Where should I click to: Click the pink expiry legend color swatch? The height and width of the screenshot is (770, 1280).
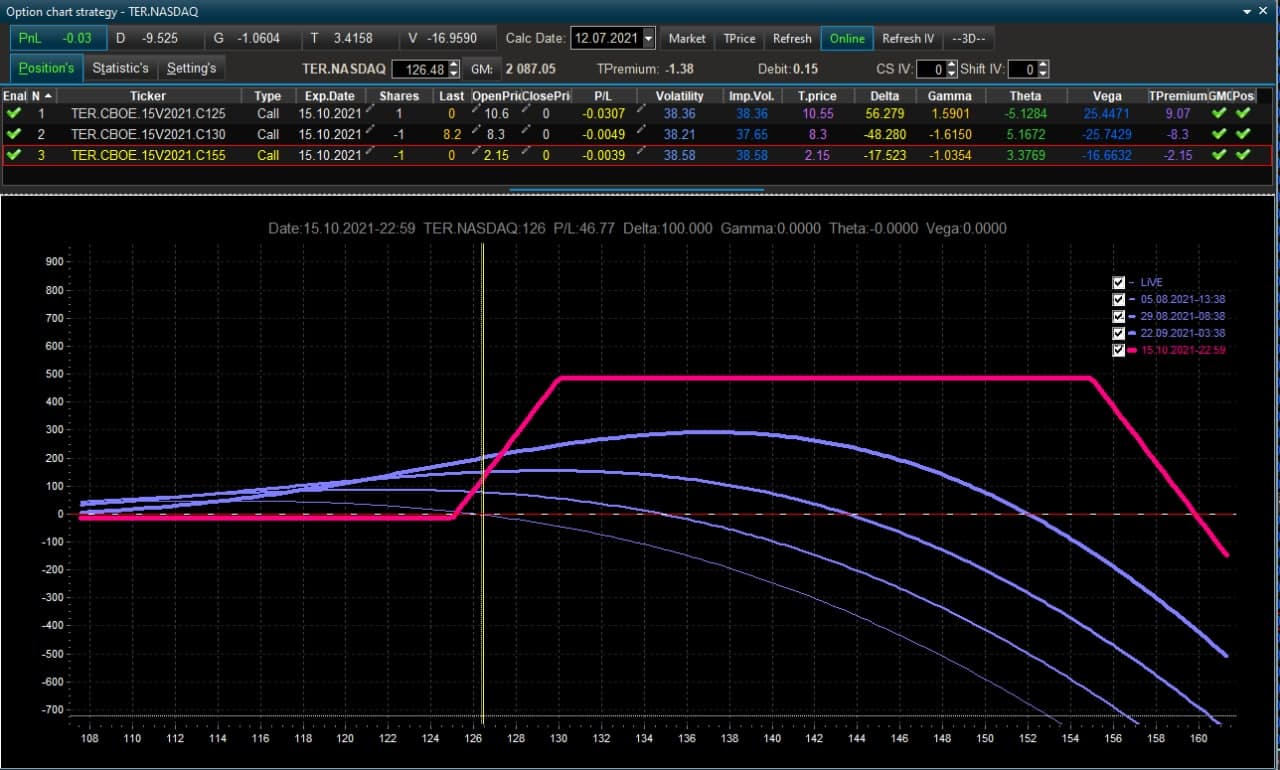tap(1133, 351)
